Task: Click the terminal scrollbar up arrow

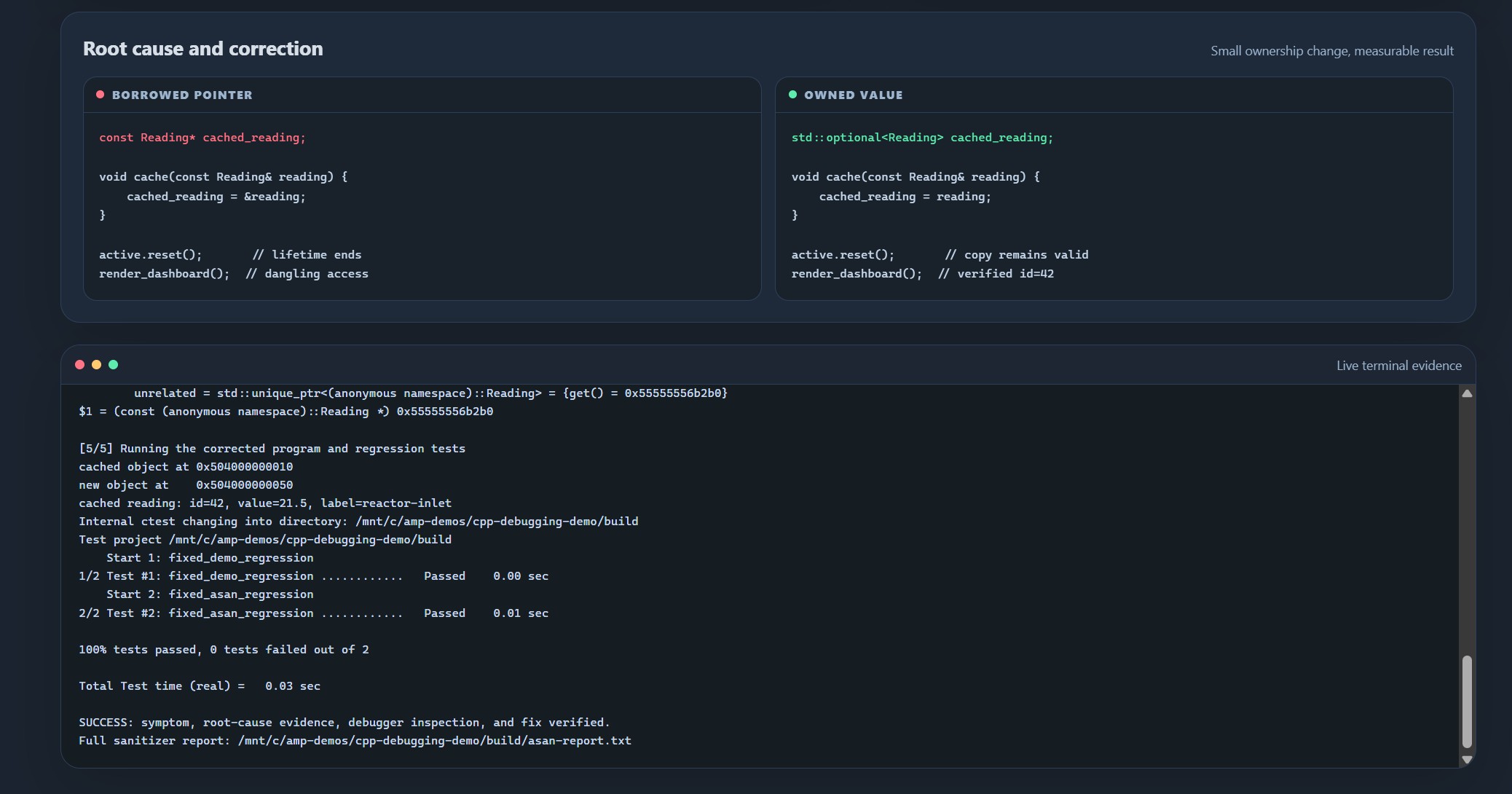Action: [x=1467, y=393]
